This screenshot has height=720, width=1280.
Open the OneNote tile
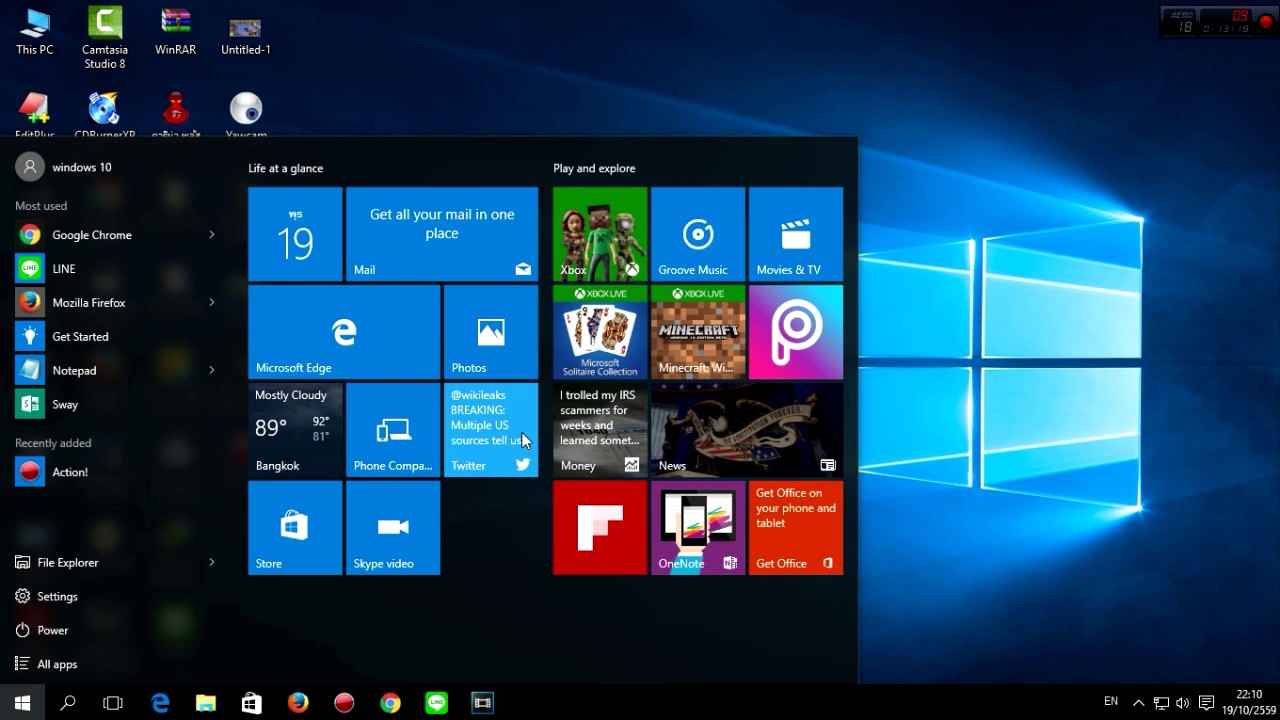tap(698, 528)
